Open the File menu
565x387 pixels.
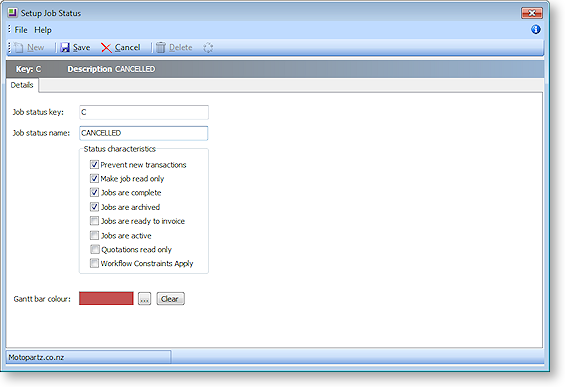click(21, 30)
